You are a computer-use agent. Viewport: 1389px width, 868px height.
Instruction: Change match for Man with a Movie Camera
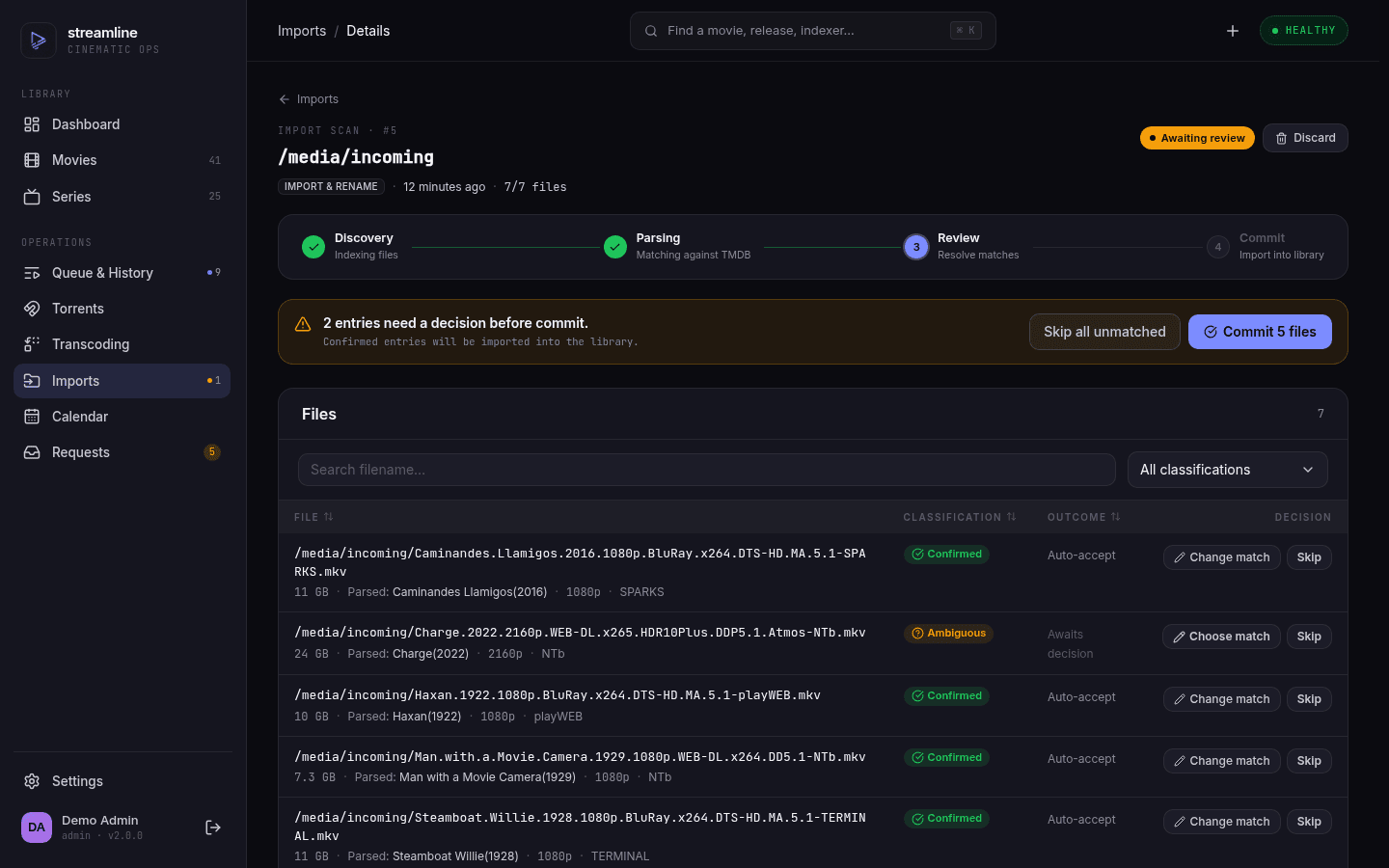1222,761
